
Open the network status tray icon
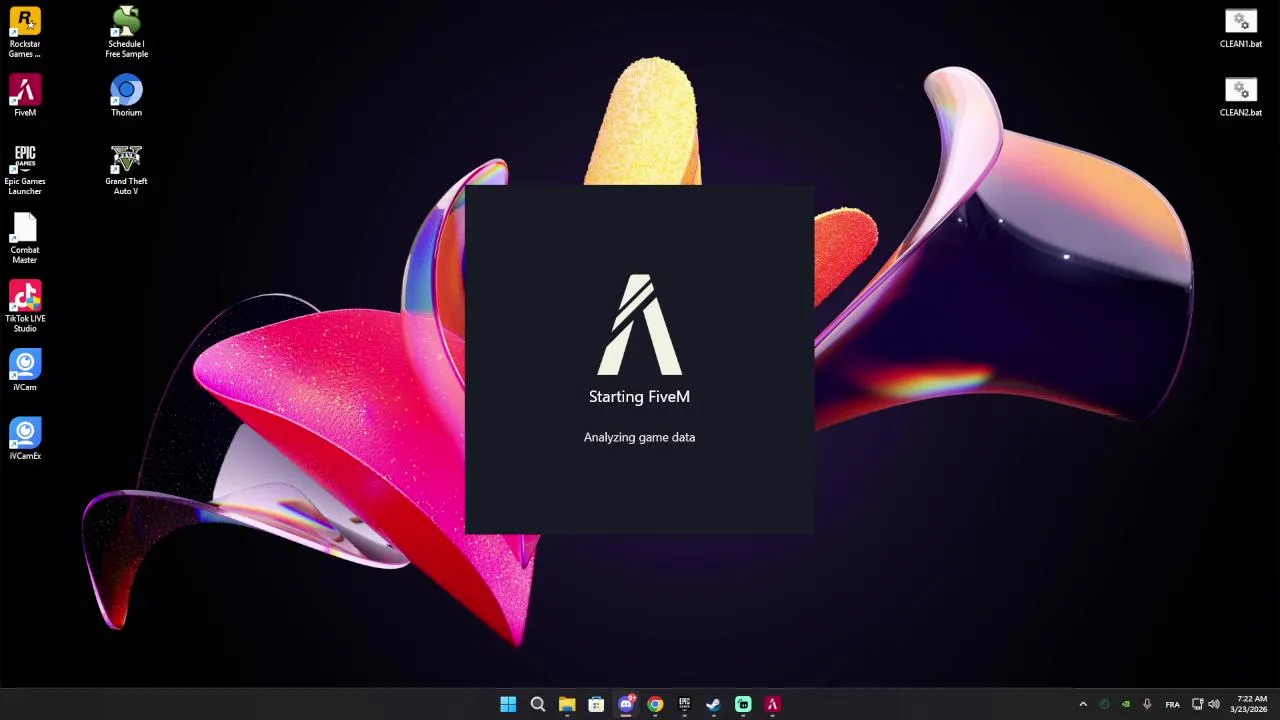coord(1198,704)
